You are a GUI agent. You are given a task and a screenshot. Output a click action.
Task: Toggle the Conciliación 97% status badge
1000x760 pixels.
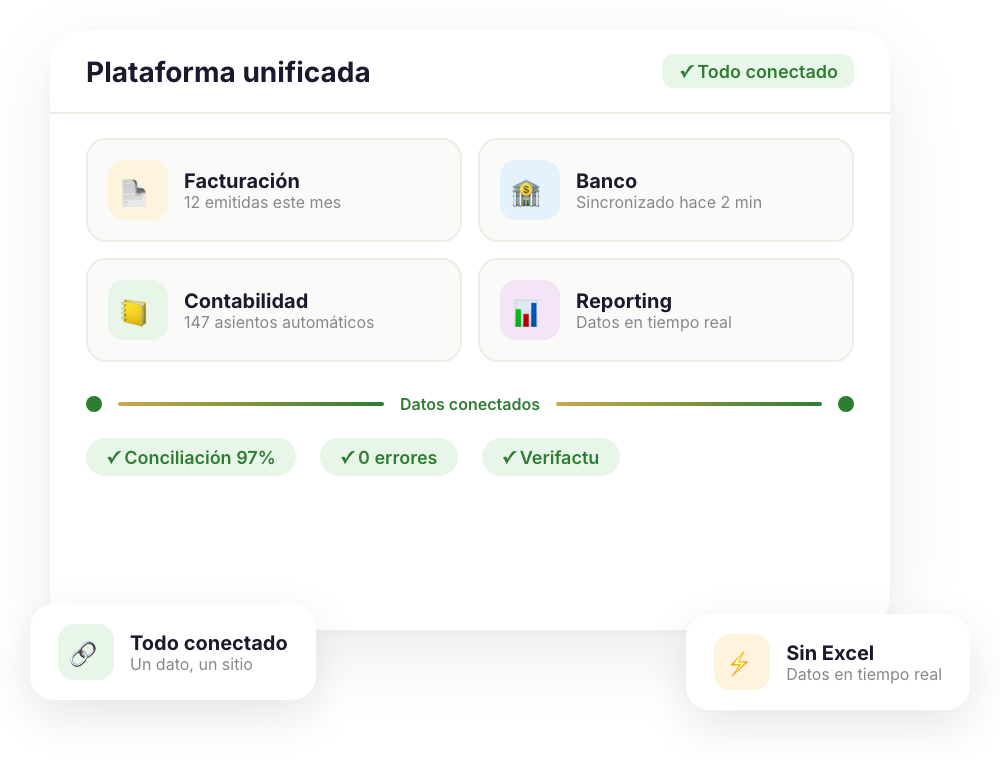point(191,457)
